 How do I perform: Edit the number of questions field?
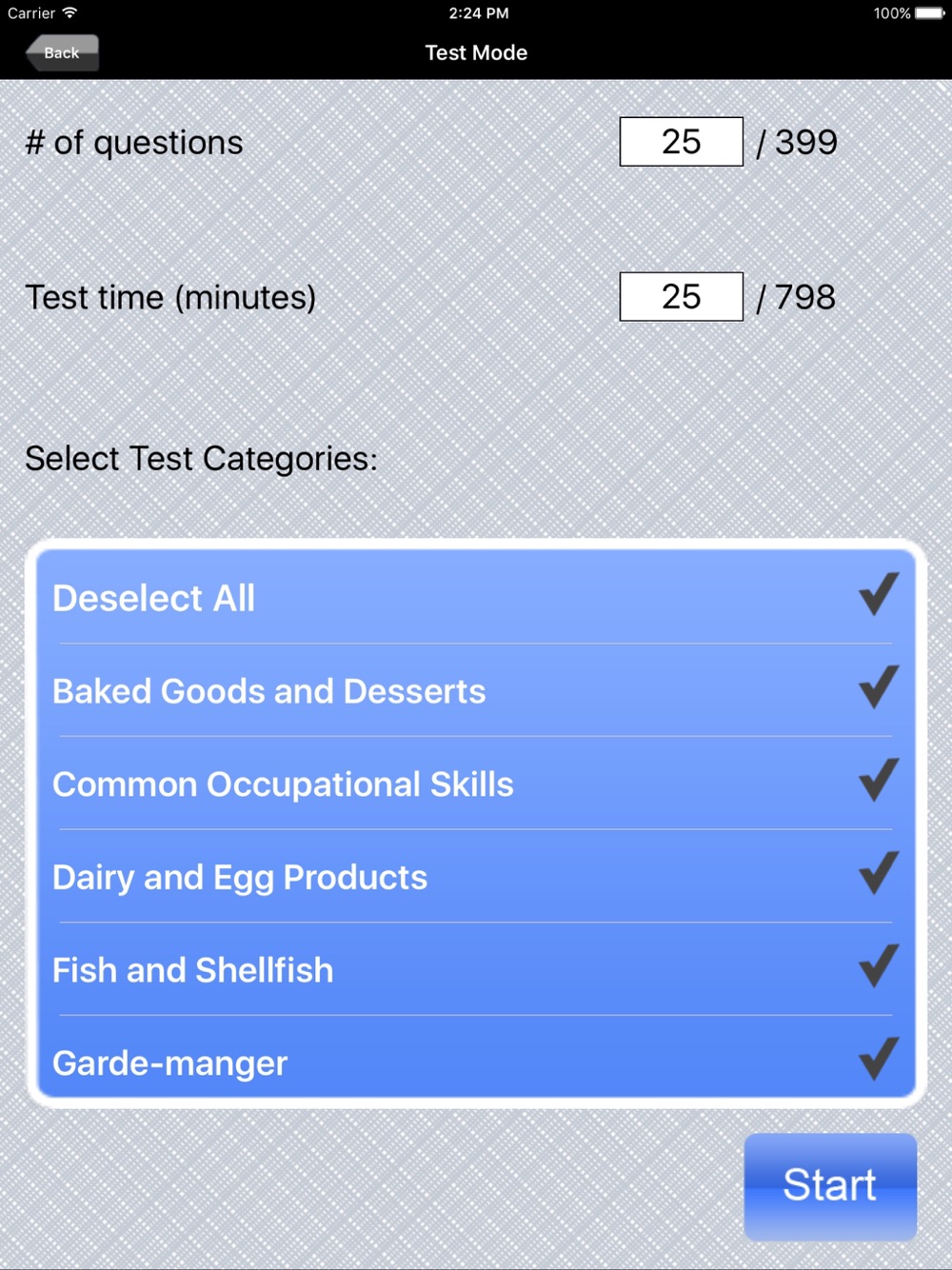[682, 142]
